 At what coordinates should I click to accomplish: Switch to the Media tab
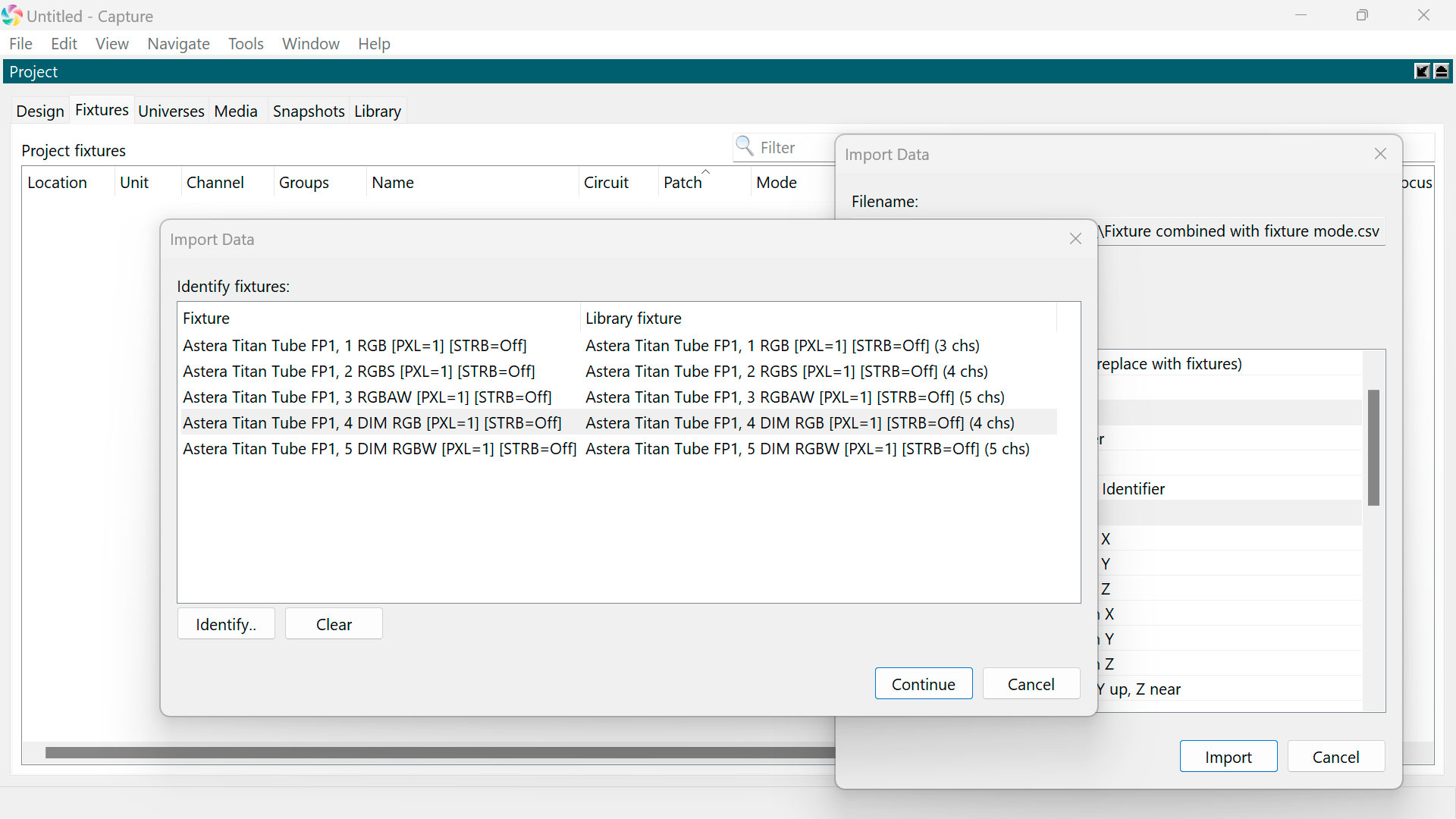236,111
